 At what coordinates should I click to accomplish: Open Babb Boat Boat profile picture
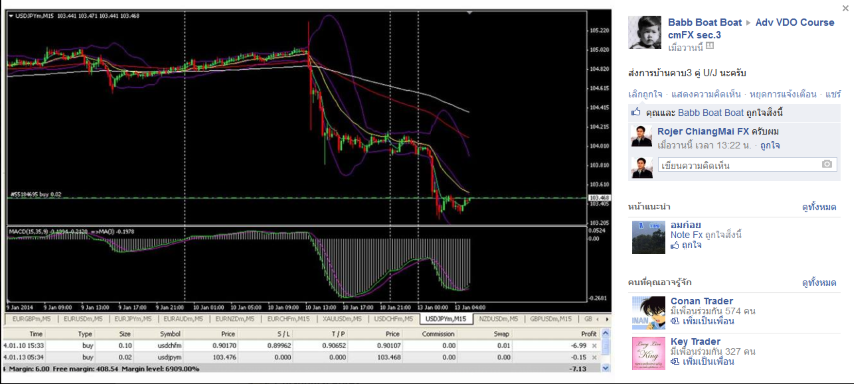645,33
